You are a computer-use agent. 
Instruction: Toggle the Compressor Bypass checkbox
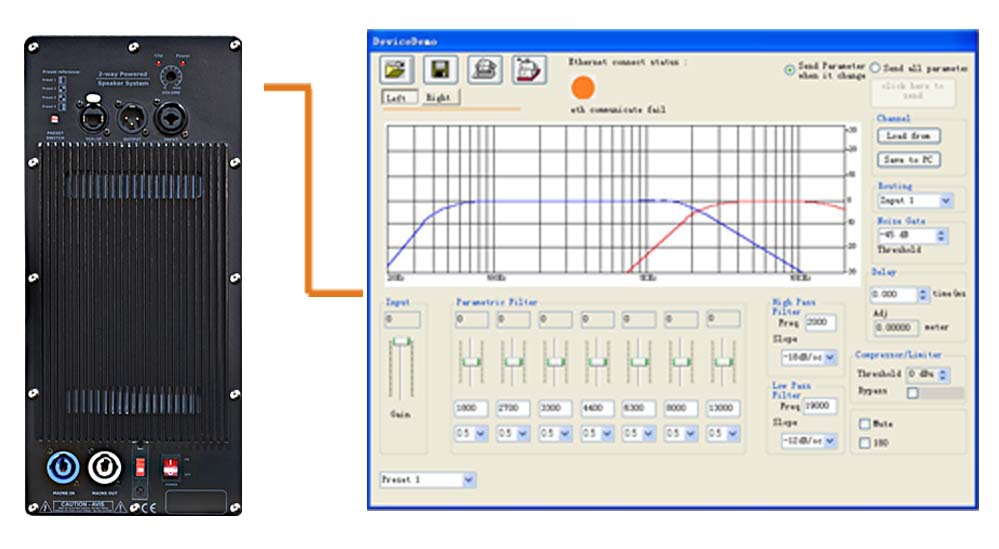913,392
